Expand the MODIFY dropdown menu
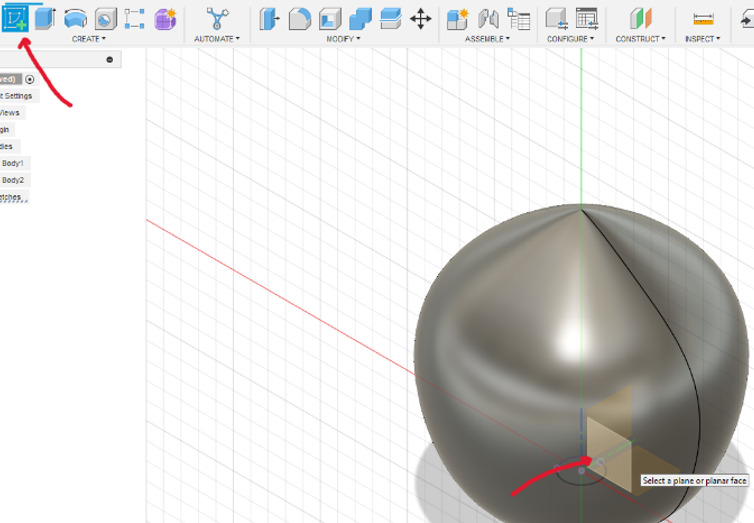Viewport: 754px width, 523px height. (343, 39)
